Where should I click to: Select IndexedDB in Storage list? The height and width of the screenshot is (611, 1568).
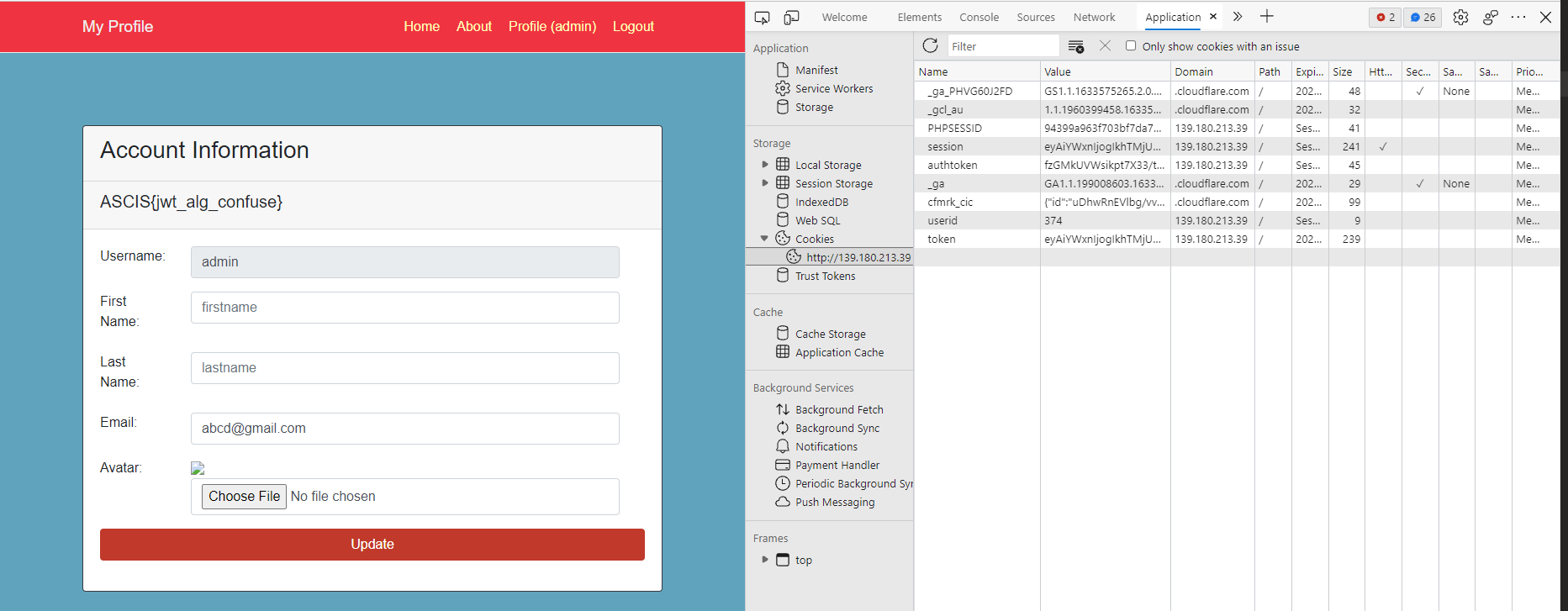(821, 202)
